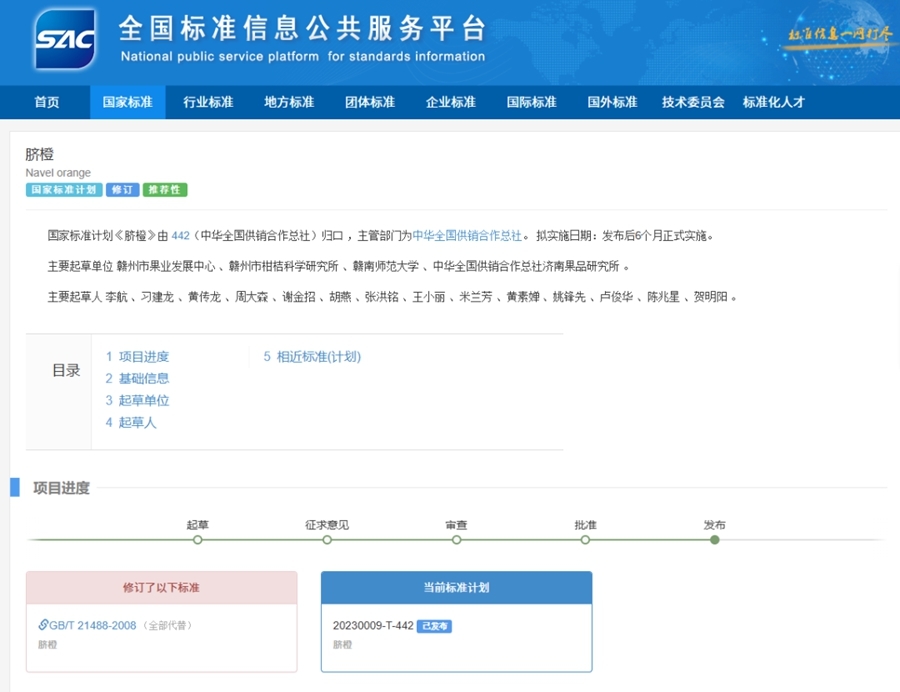900x692 pixels.
Task: Click the Navel orange subtitle
Action: [58, 173]
